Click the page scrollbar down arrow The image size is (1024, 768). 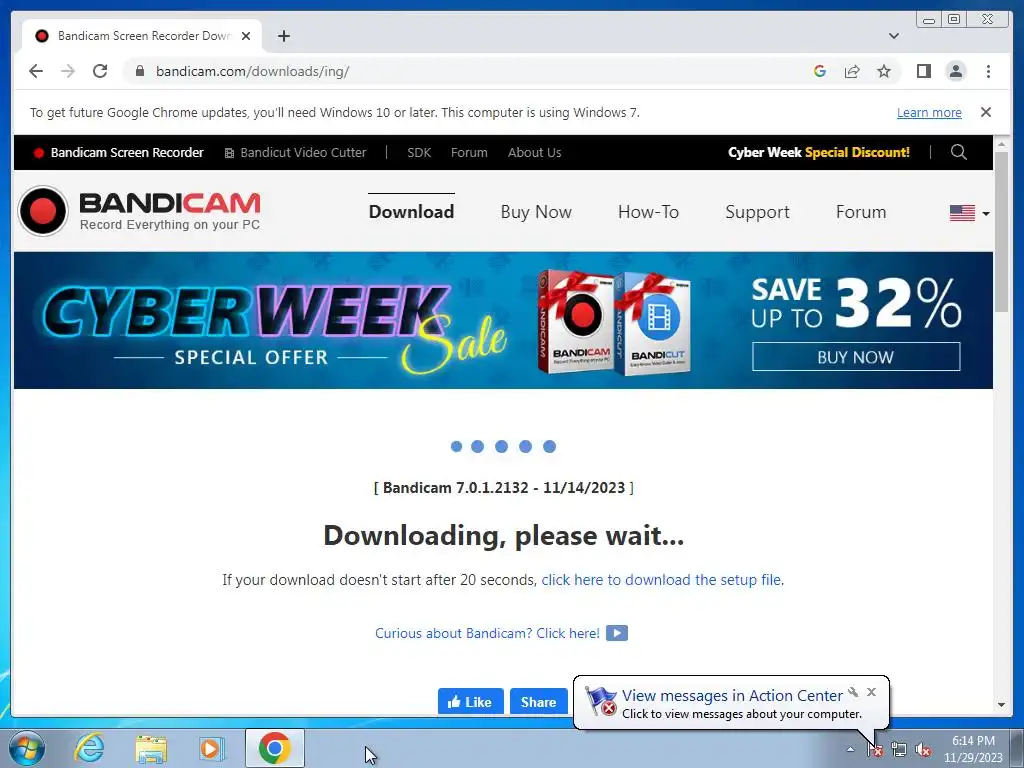[x=1001, y=705]
